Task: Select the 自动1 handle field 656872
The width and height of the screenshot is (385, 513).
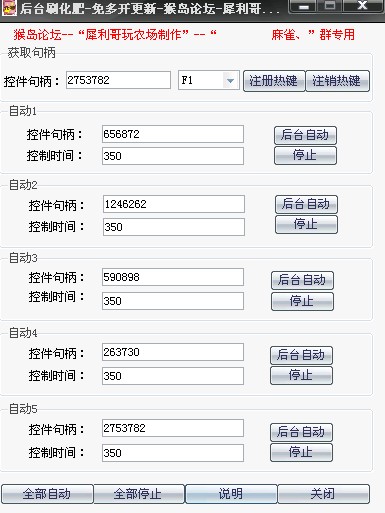Action: tap(173, 134)
